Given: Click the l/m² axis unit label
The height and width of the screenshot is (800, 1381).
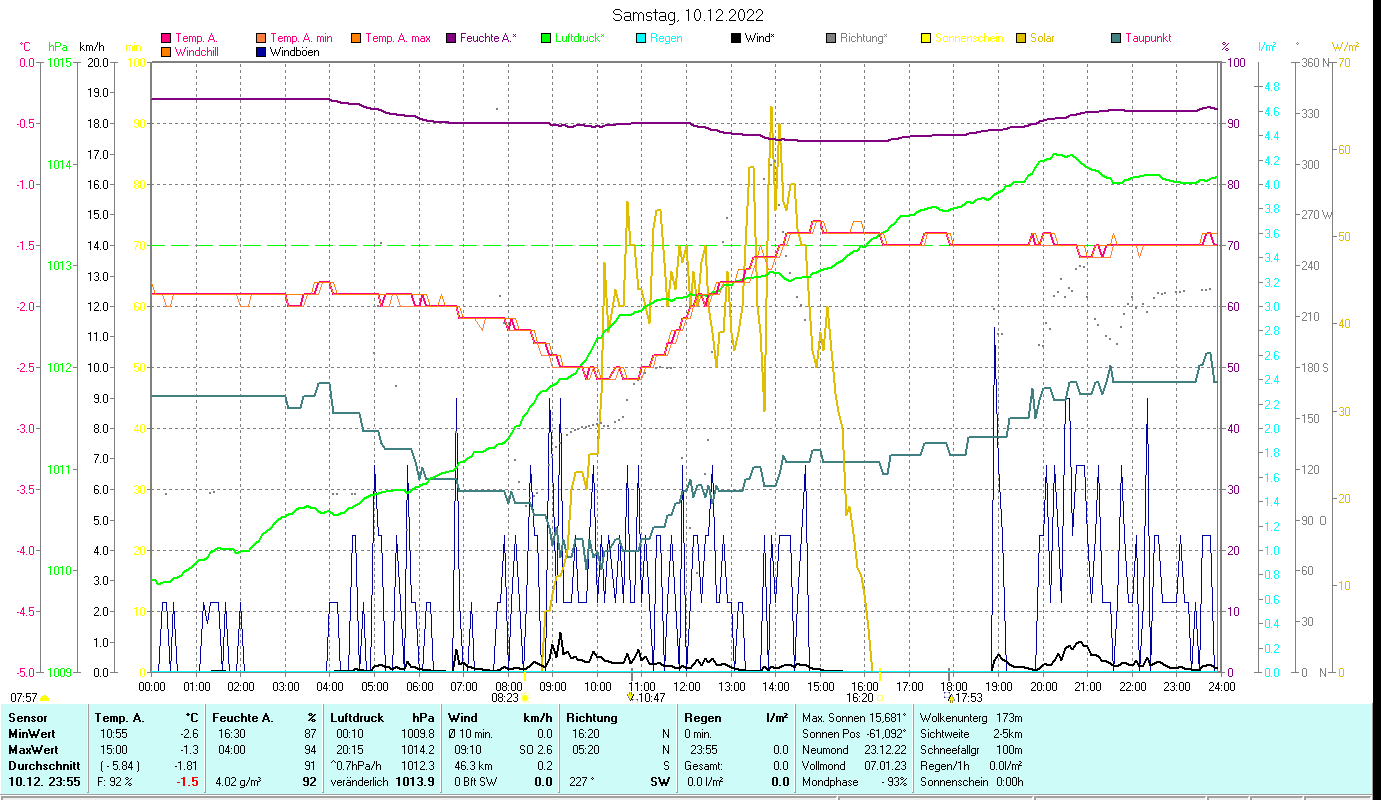Looking at the screenshot, I should click(1267, 47).
